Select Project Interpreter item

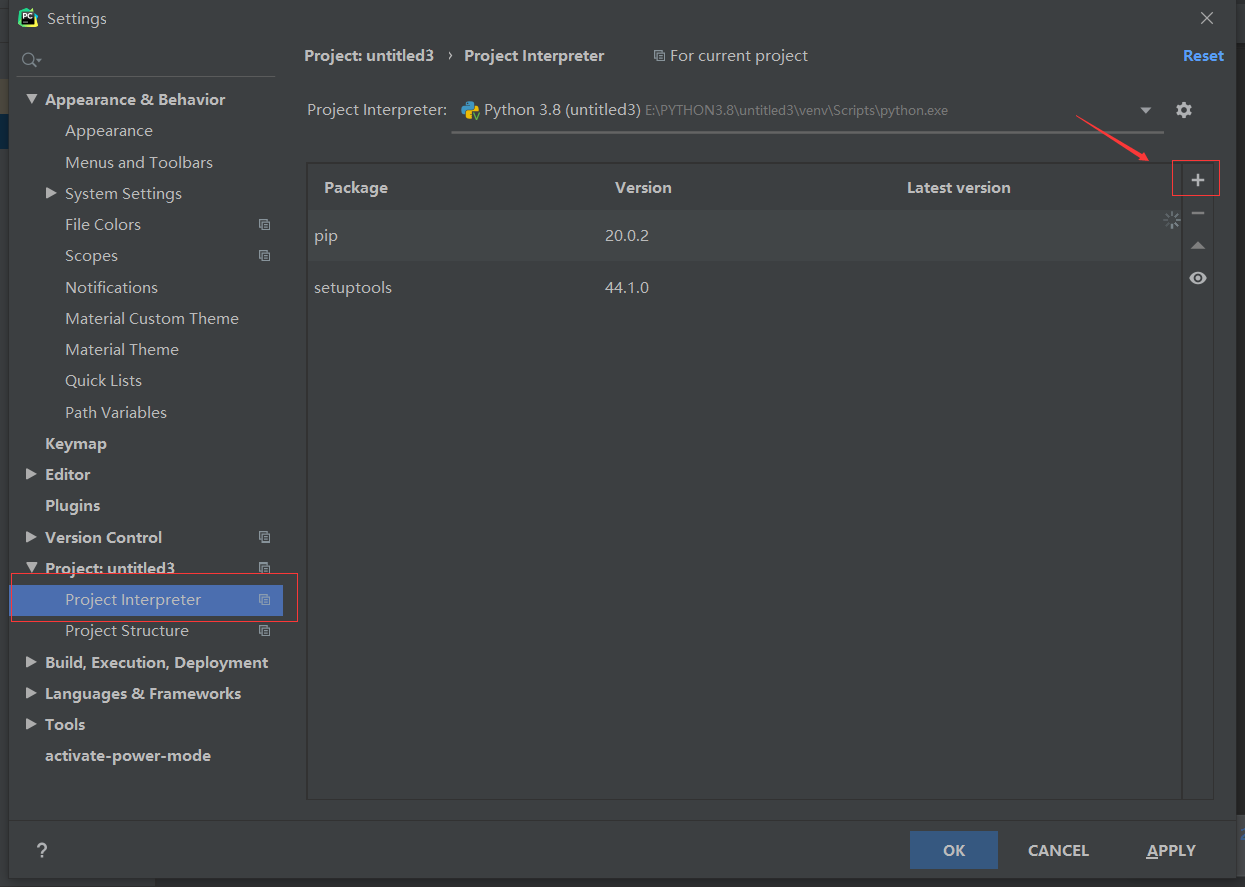[x=146, y=600]
